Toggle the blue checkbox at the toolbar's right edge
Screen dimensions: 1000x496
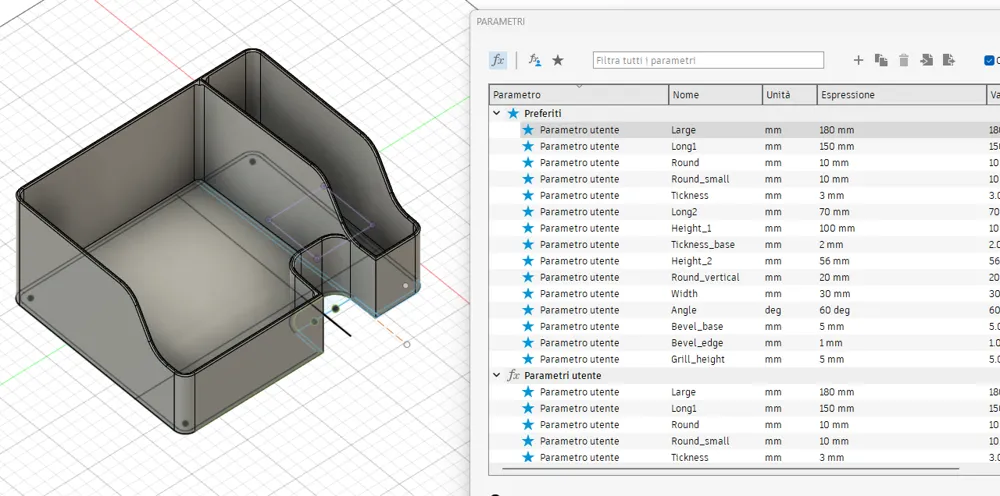pos(989,61)
